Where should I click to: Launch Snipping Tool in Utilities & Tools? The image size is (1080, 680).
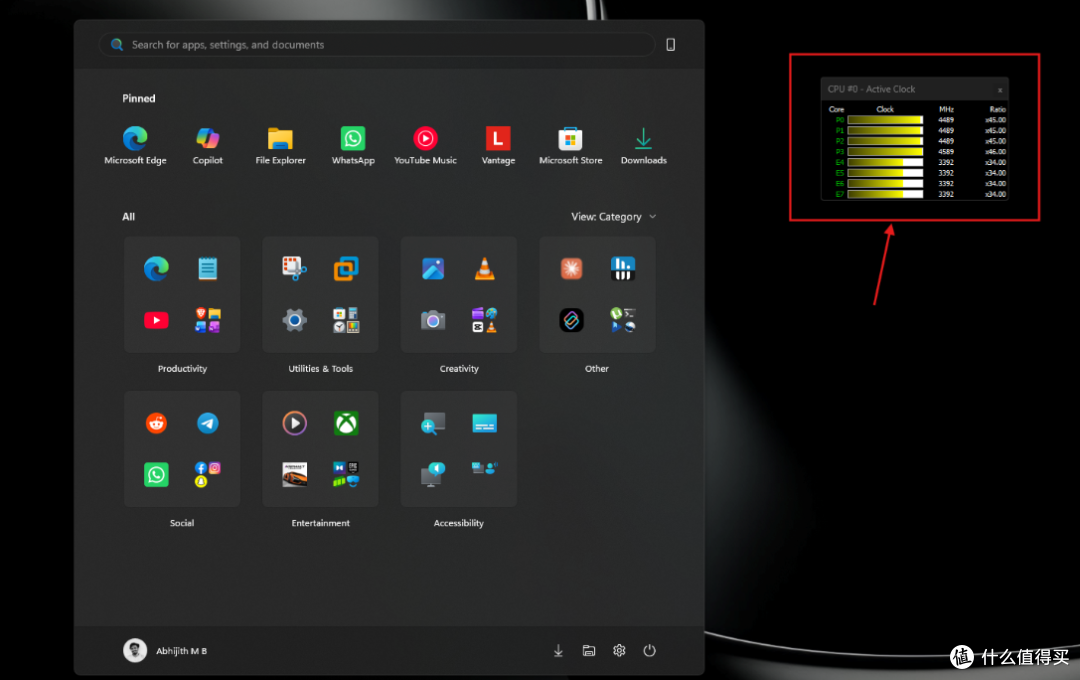pyautogui.click(x=294, y=268)
